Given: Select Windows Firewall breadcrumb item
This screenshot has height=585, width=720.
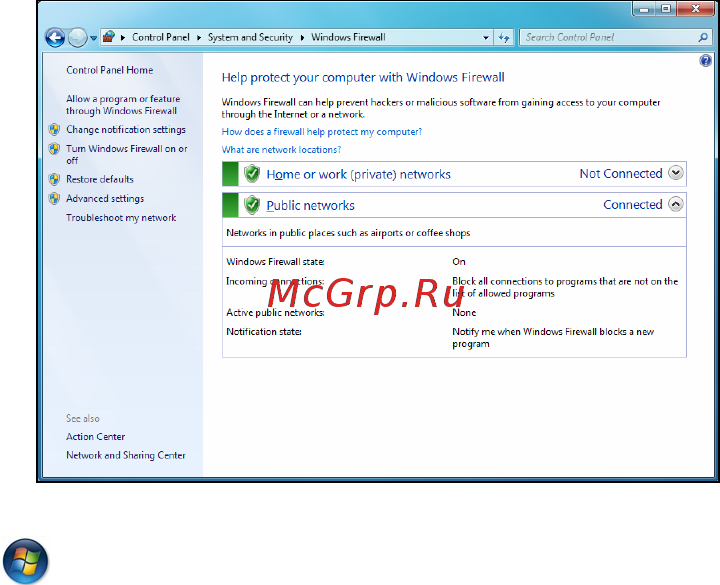Looking at the screenshot, I should (348, 37).
